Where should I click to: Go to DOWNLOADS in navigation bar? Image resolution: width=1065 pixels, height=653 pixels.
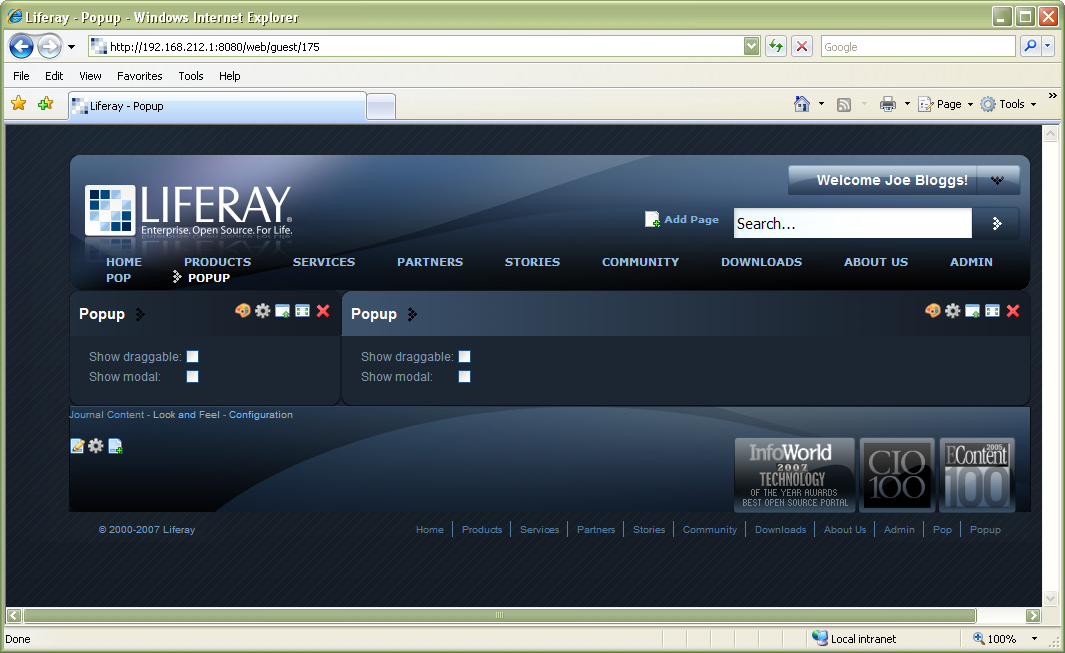761,262
